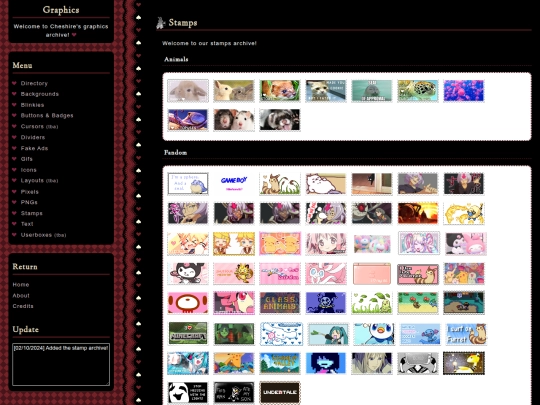The width and height of the screenshot is (540, 405).
Task: Click the Undertale logo stamp
Action: pos(280,392)
